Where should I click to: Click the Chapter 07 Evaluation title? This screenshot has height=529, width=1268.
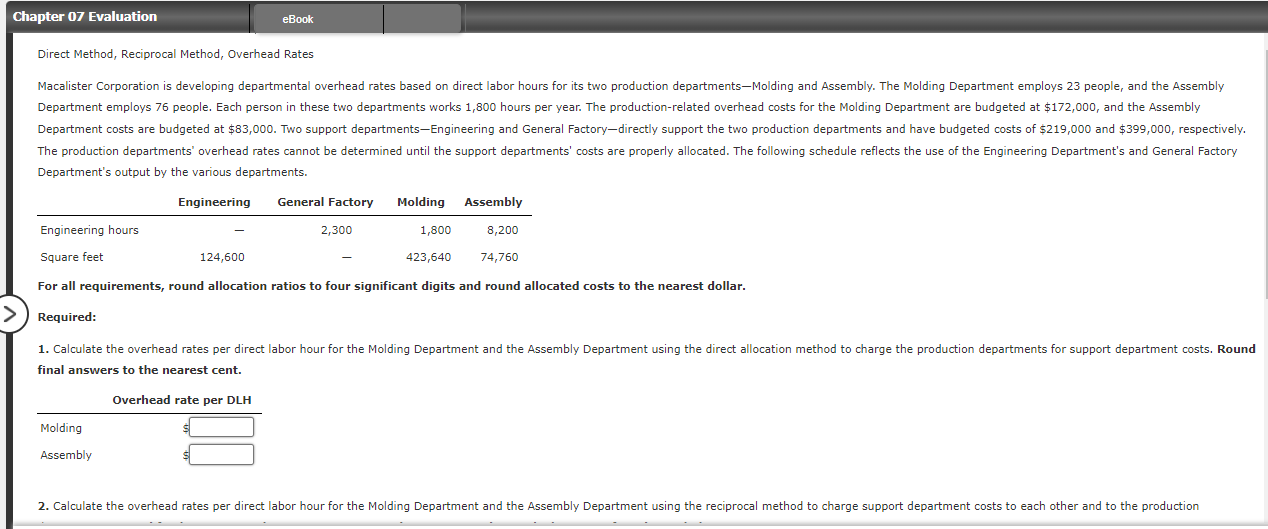pyautogui.click(x=85, y=17)
